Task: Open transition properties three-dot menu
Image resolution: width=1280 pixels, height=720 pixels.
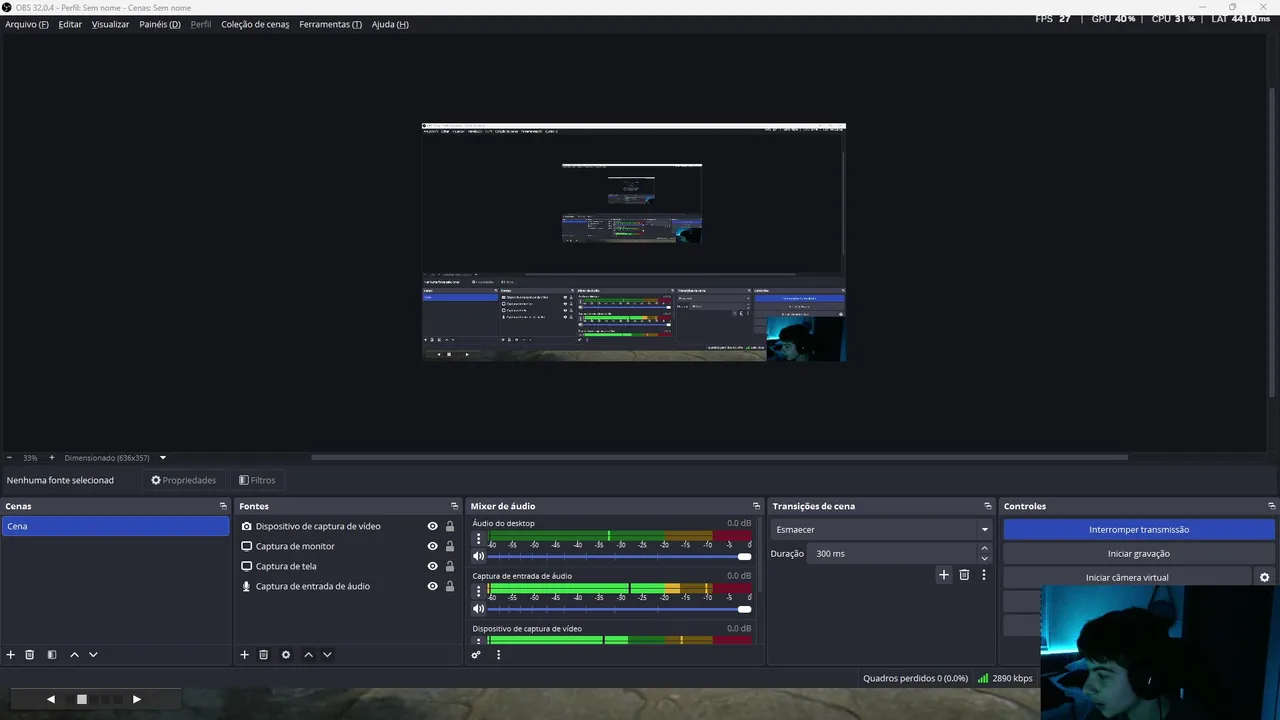Action: tap(984, 575)
